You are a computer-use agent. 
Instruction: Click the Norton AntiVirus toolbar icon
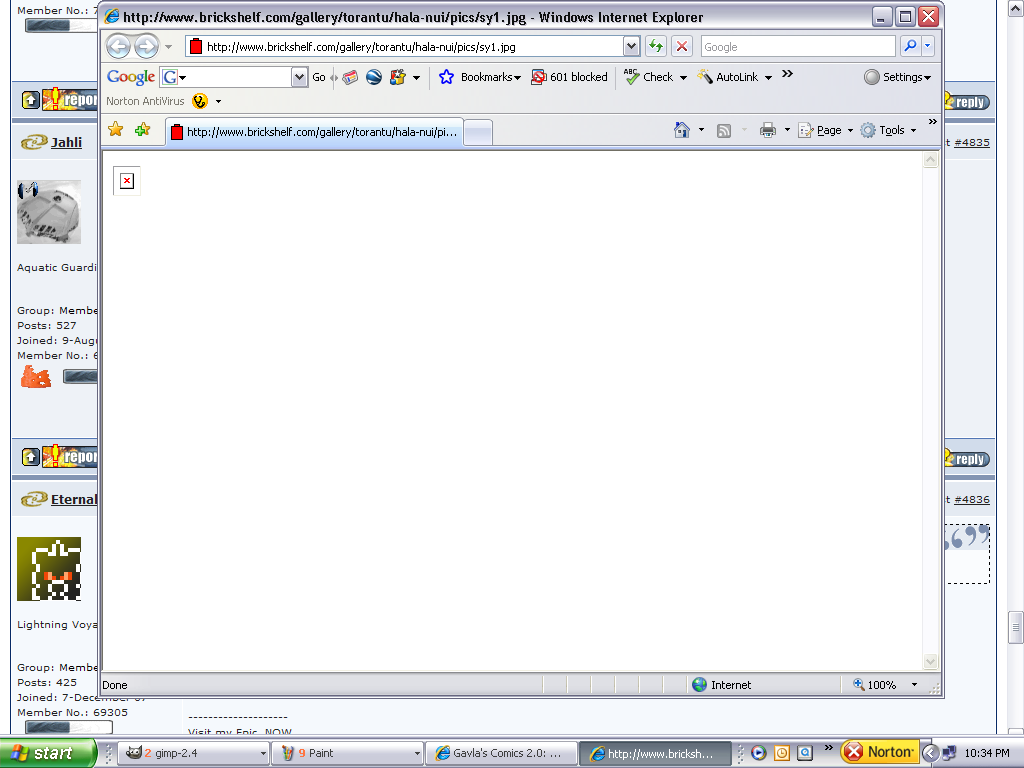[200, 101]
